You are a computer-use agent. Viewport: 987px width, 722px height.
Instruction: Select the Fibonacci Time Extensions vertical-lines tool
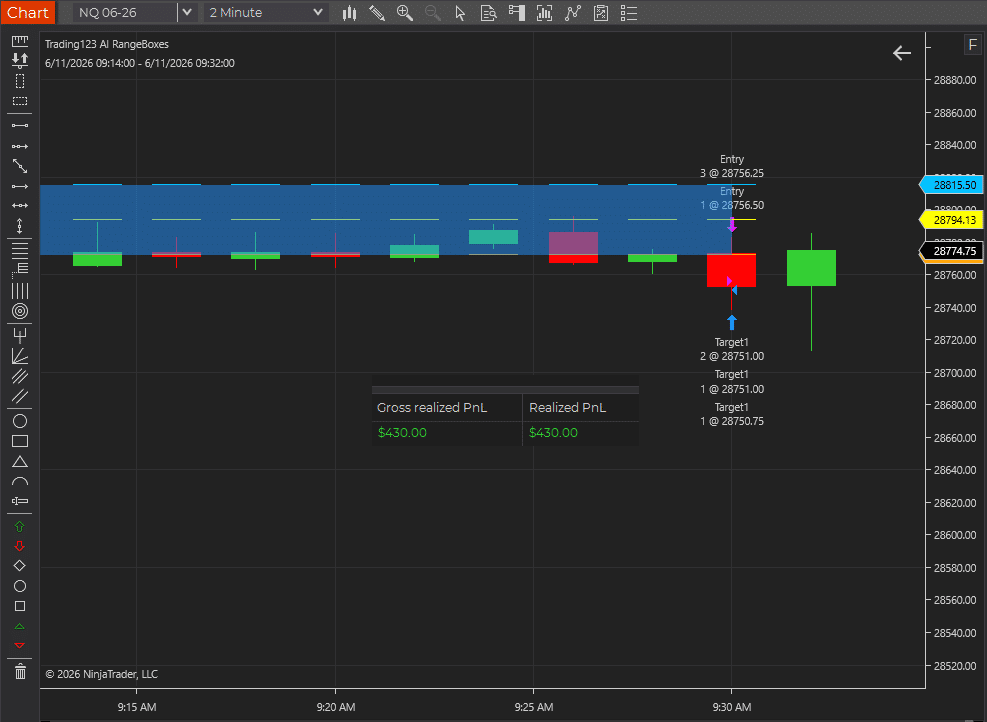[x=20, y=291]
